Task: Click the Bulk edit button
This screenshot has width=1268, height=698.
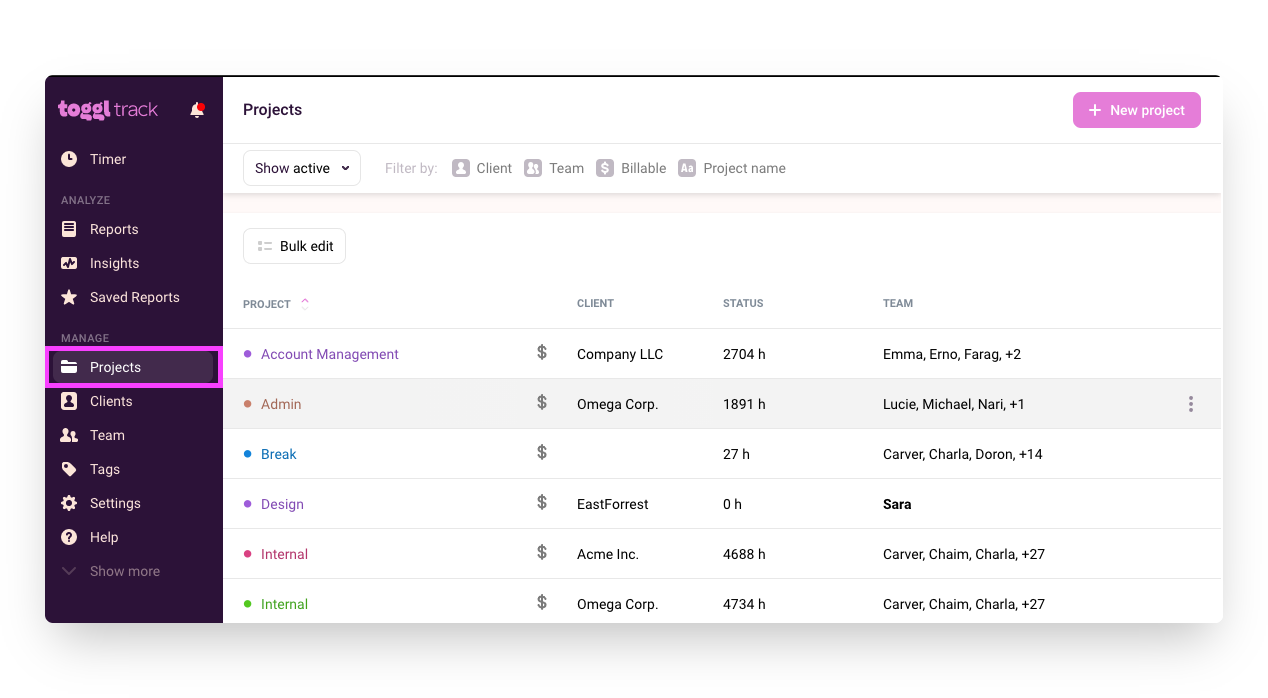Action: tap(294, 246)
